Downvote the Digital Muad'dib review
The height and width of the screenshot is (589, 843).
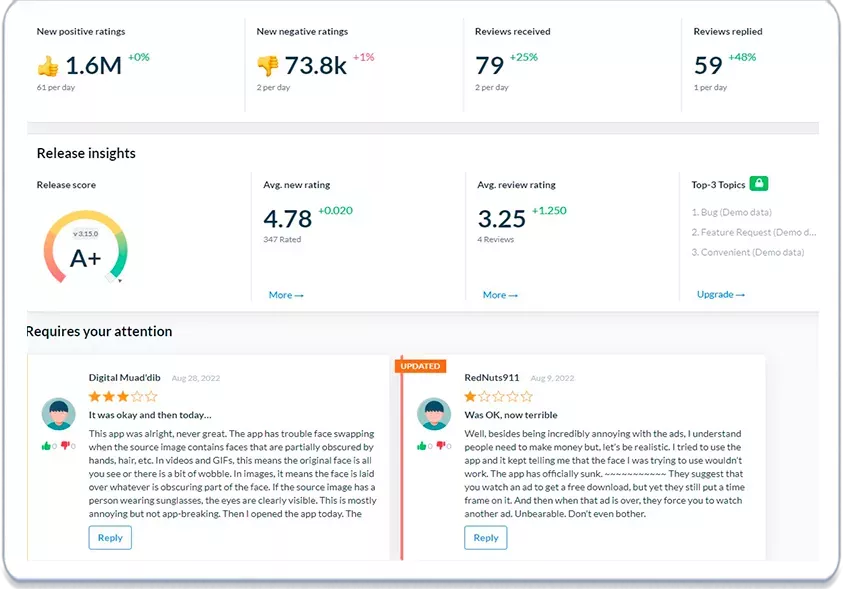(66, 446)
